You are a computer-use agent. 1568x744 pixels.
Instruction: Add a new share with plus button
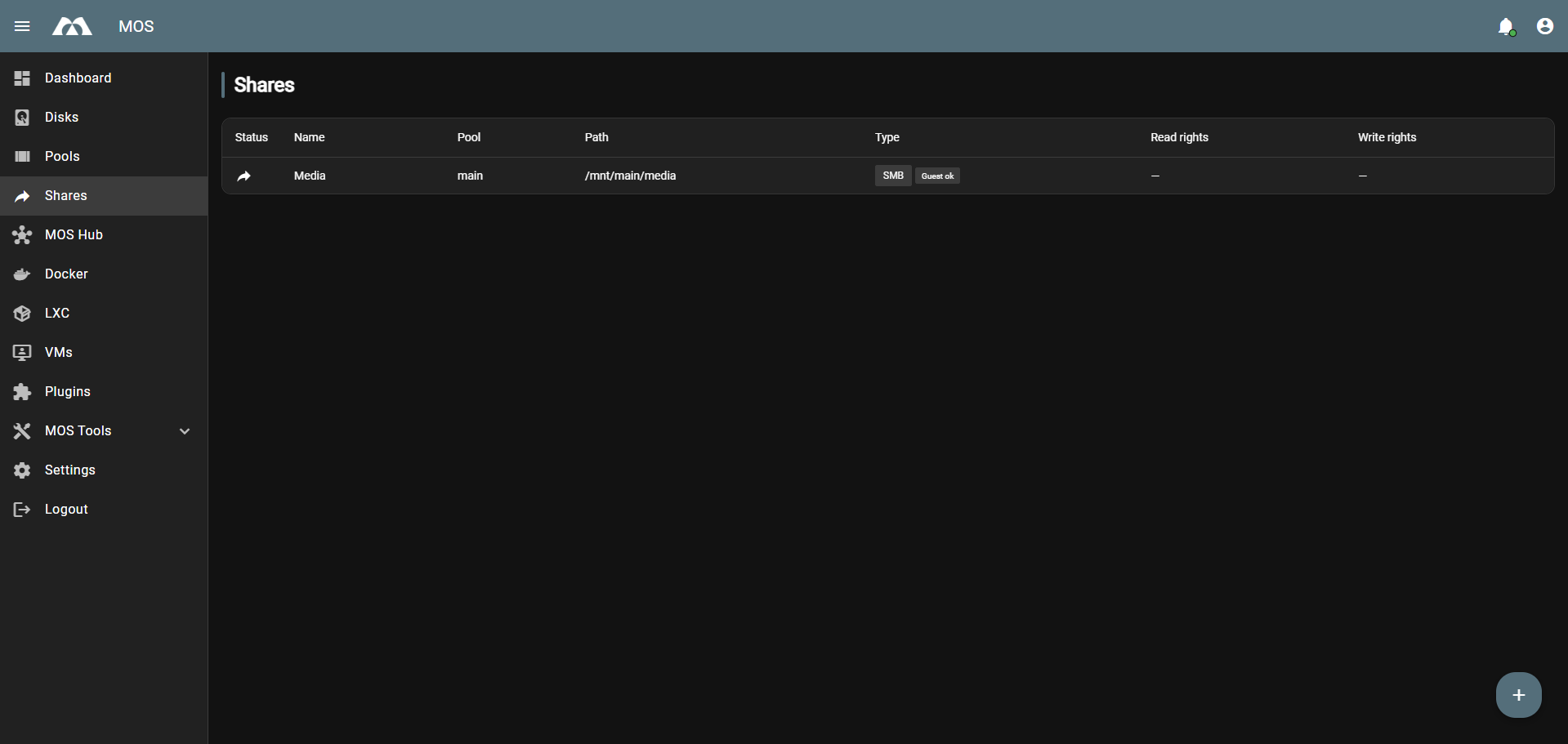point(1518,695)
